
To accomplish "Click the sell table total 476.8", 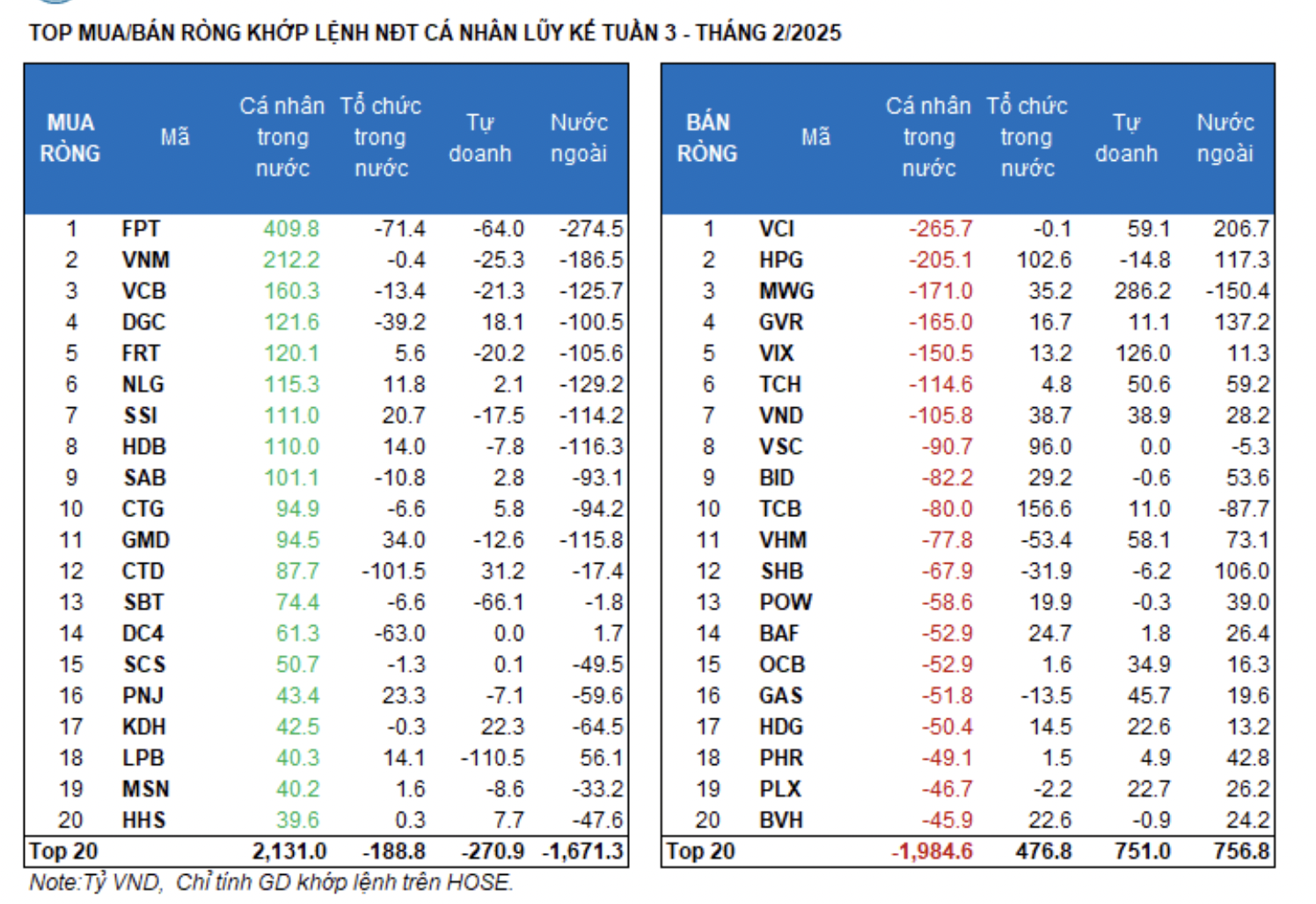I will (x=1043, y=851).
